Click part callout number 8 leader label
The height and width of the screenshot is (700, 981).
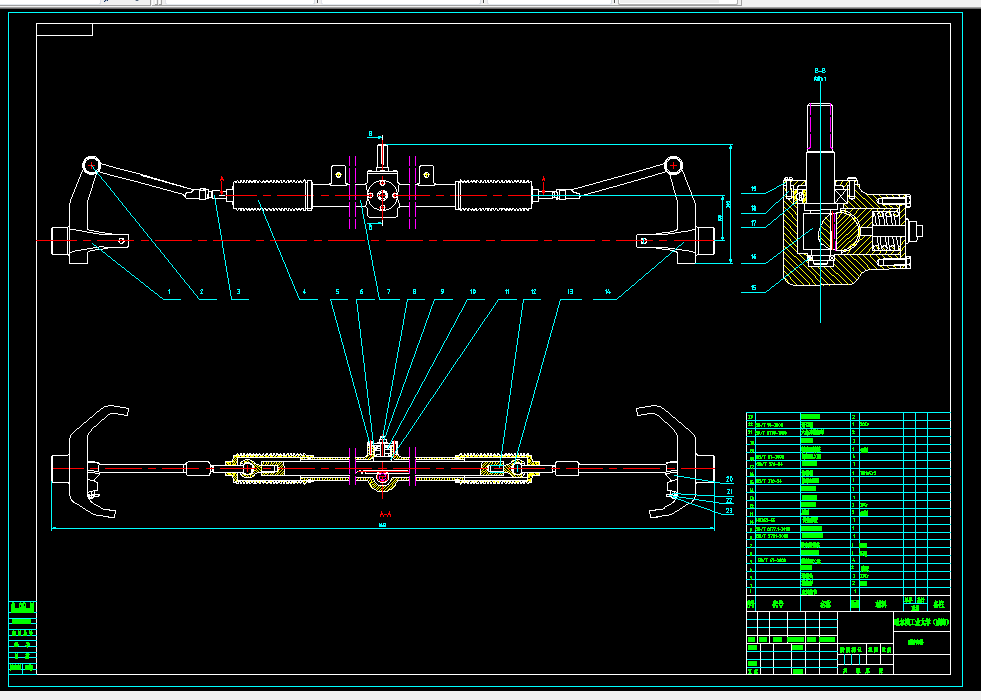414,292
